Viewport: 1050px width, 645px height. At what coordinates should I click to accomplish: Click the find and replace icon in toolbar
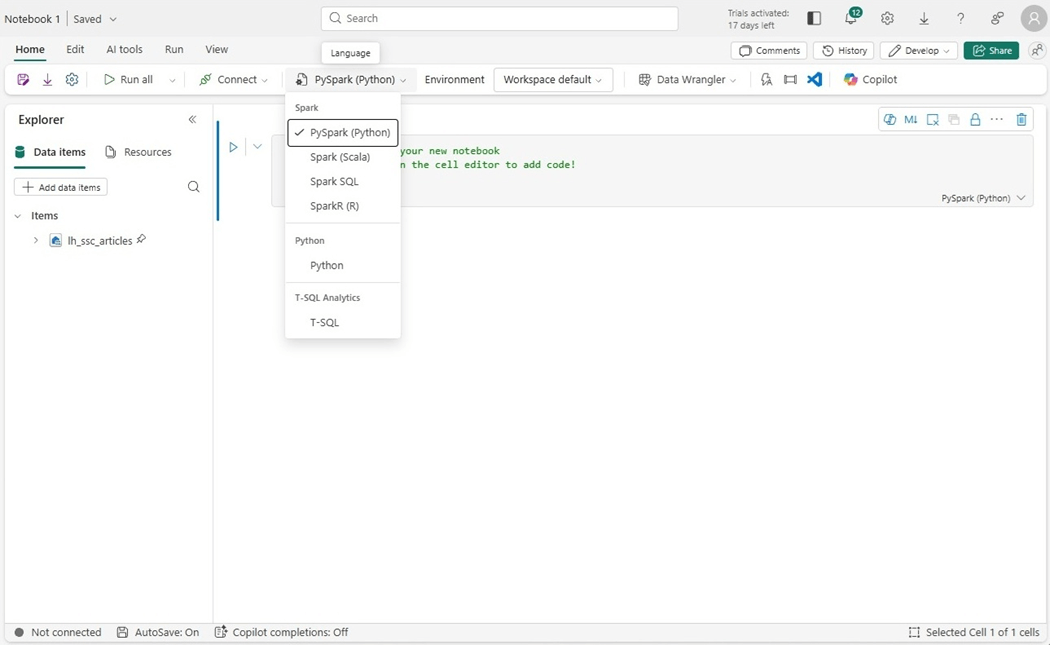click(766, 80)
